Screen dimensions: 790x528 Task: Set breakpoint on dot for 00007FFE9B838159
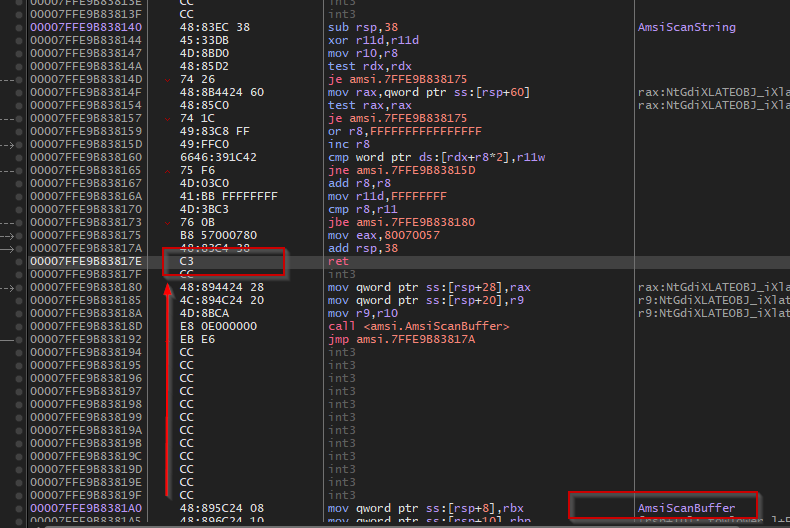(19, 131)
